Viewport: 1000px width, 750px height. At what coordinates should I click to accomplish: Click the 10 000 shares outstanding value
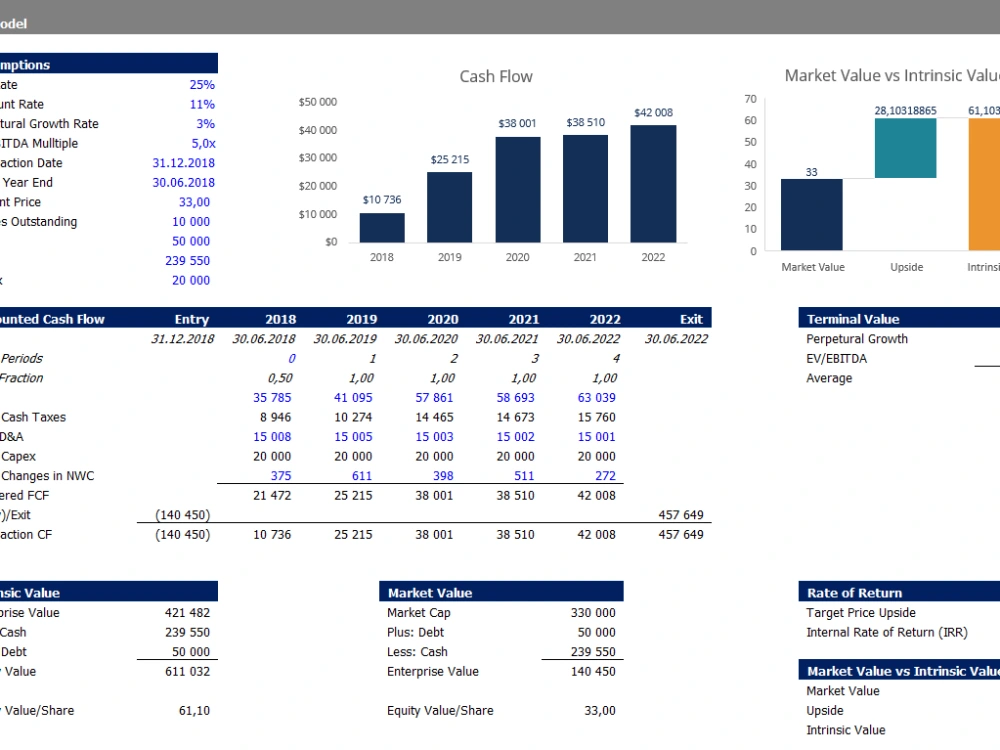[191, 222]
